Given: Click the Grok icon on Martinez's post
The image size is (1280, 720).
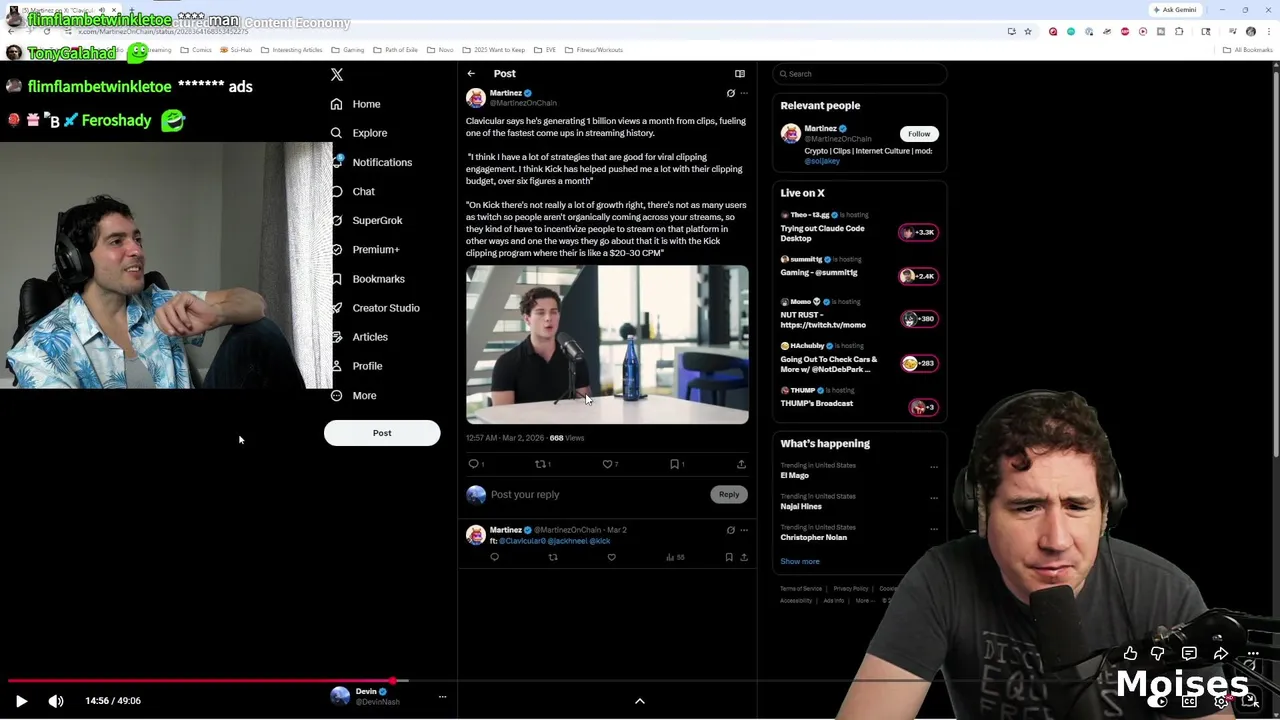Looking at the screenshot, I should (730, 93).
